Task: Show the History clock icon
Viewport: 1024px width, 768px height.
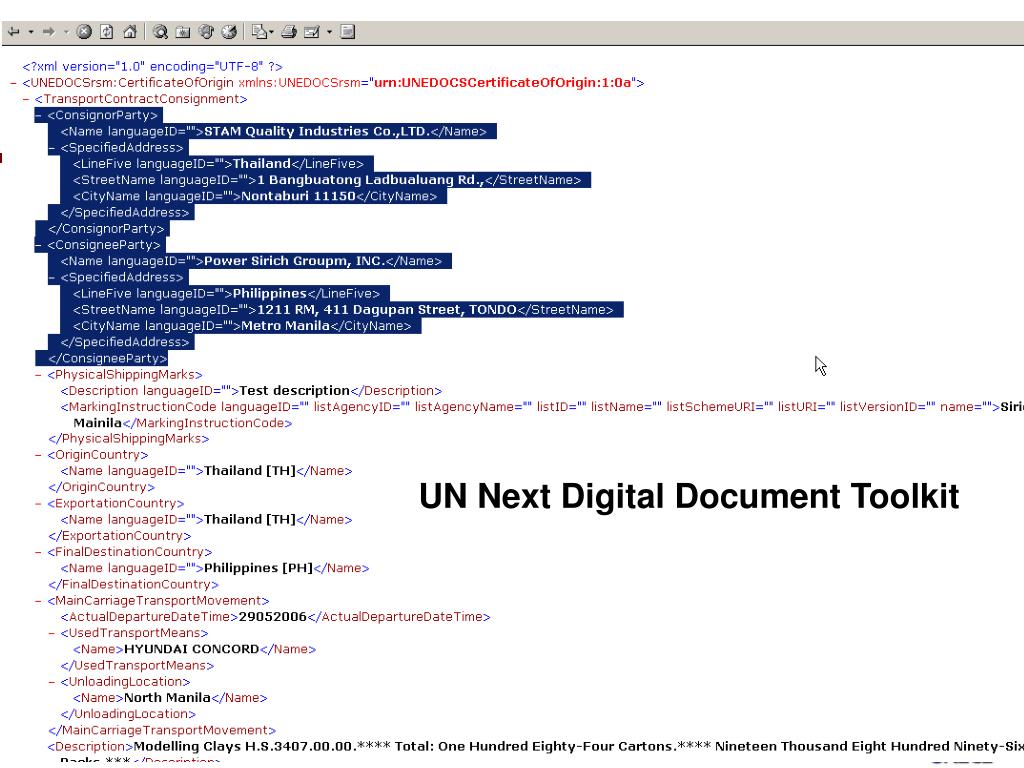Action: point(229,31)
